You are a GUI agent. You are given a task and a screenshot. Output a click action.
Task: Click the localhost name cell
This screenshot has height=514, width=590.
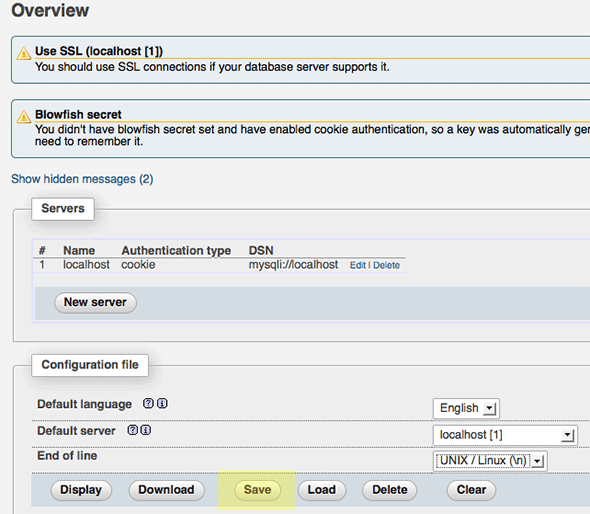click(x=86, y=265)
